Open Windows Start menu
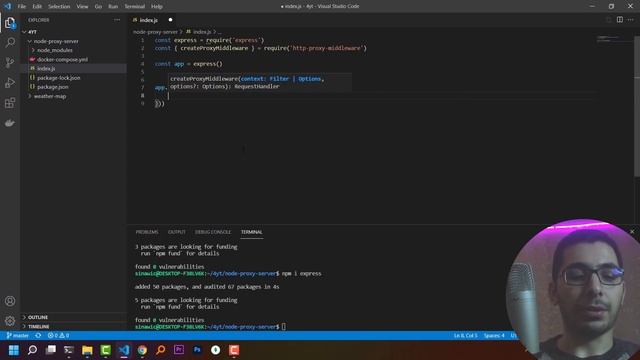 pos(14,350)
